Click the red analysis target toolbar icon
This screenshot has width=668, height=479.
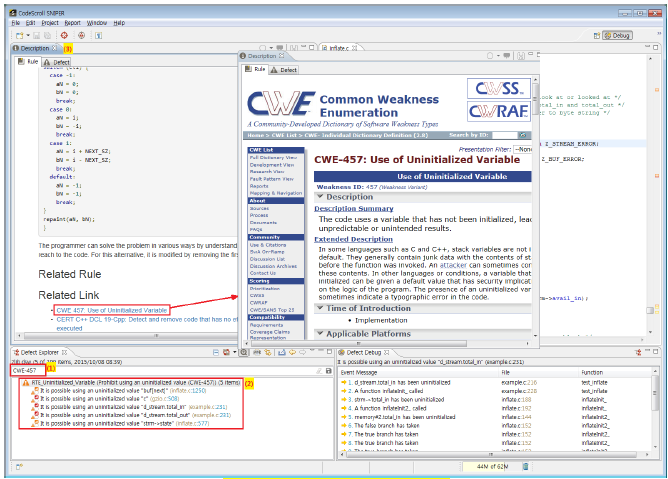point(64,35)
